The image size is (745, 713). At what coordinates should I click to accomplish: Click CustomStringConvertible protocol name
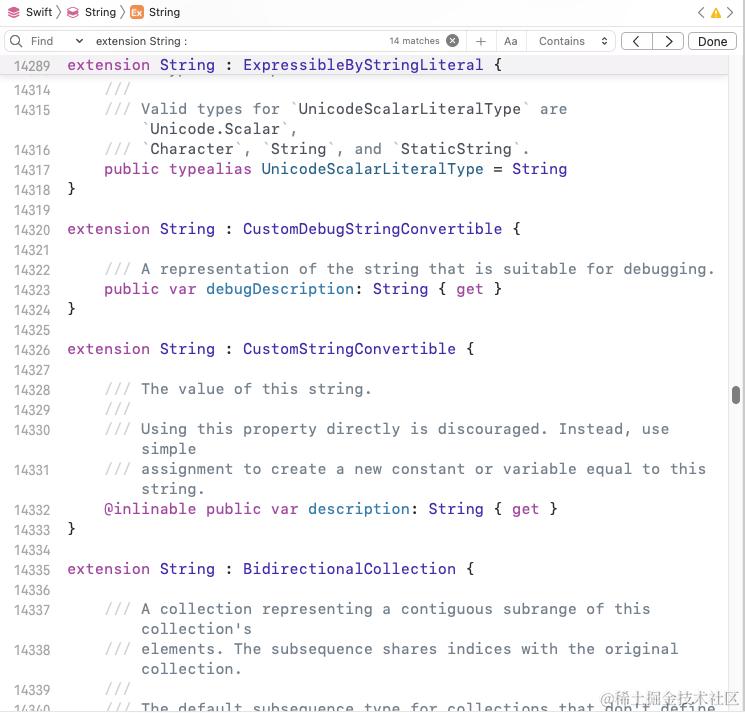click(349, 349)
